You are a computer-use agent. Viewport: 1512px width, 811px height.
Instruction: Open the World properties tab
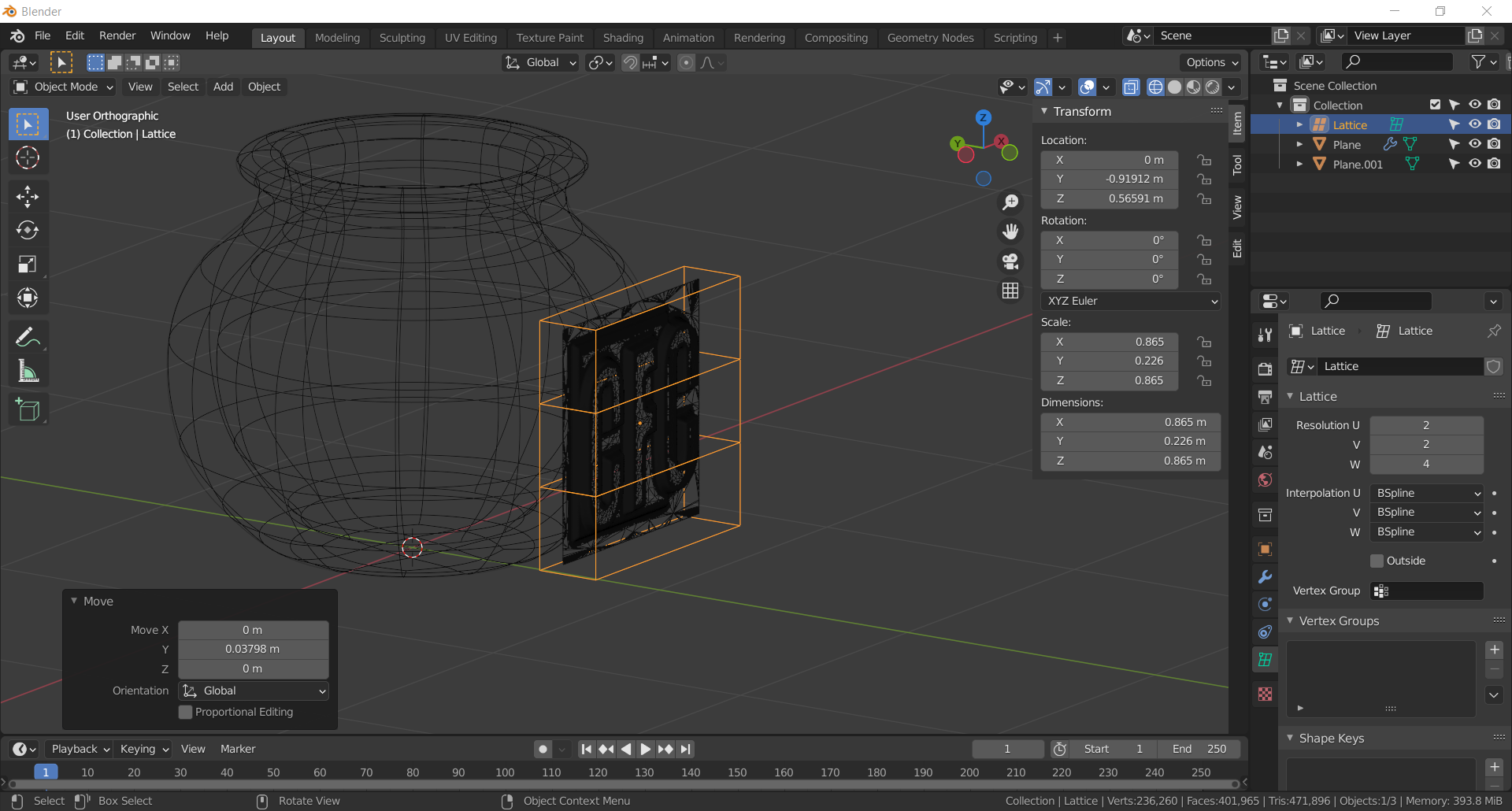[1266, 480]
